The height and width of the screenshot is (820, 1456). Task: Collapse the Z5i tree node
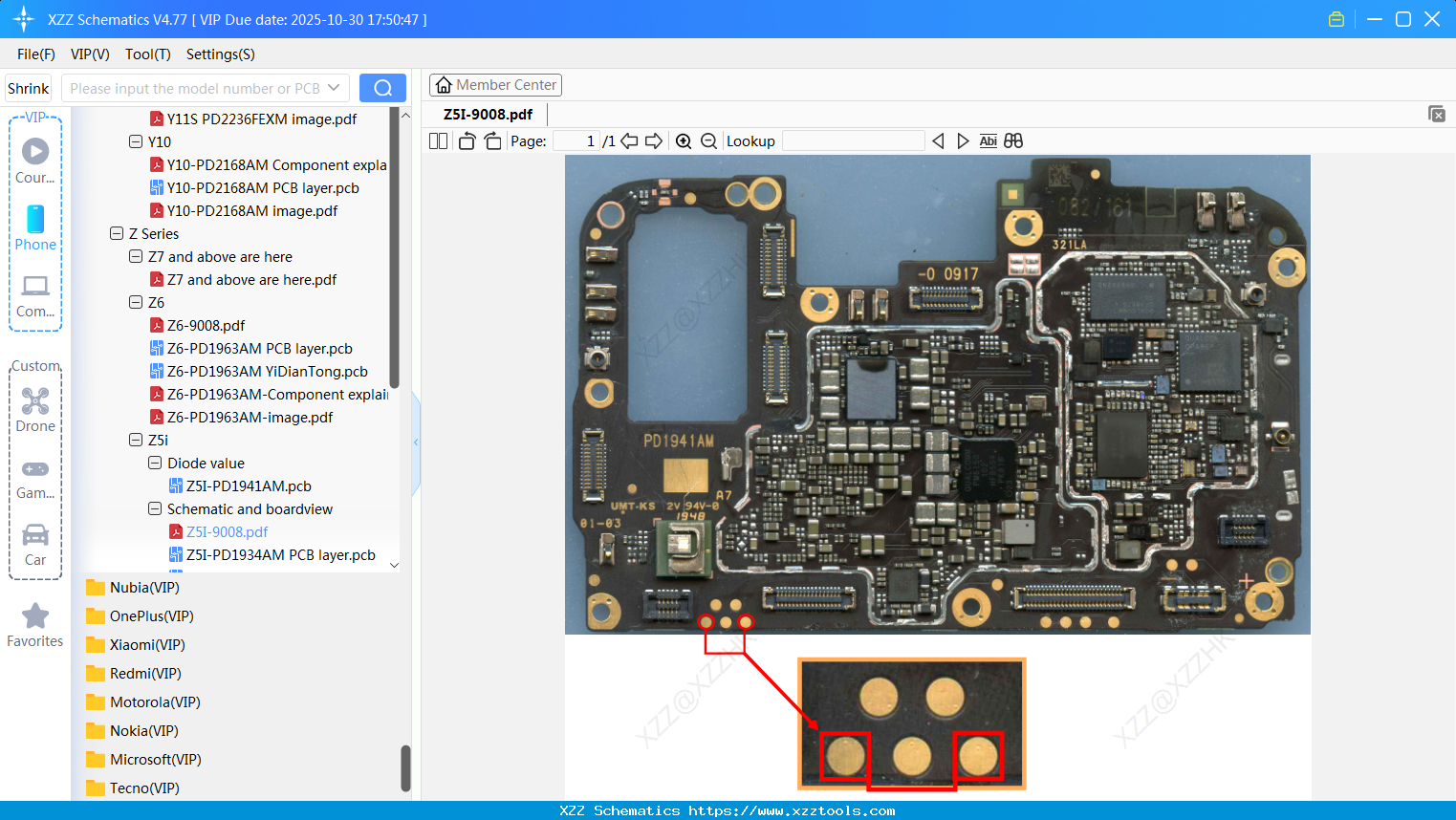click(x=136, y=440)
